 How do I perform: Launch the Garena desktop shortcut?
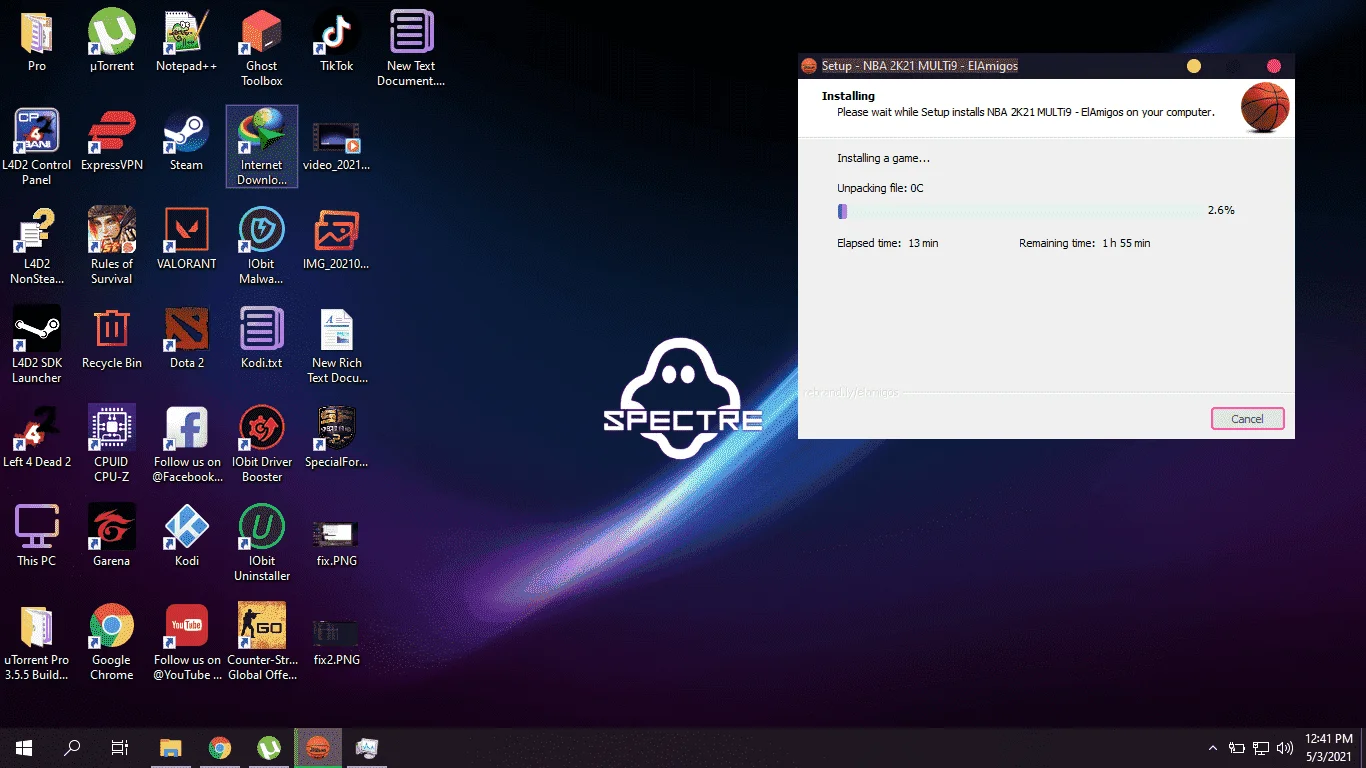point(112,535)
